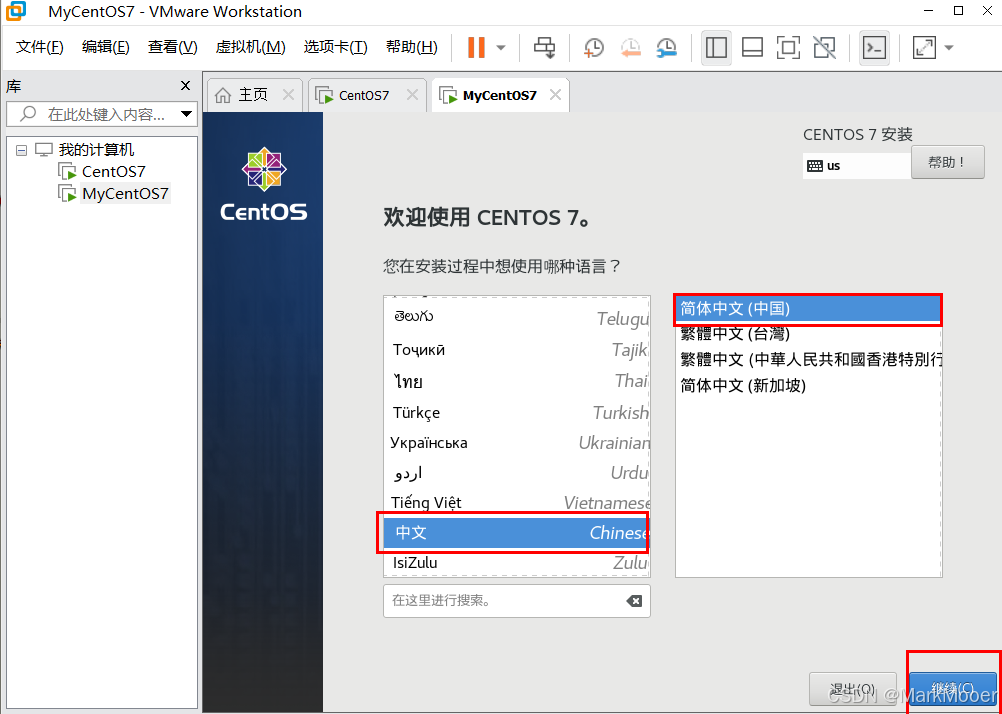
Task: Open the 帮助(H) menu
Action: coord(412,47)
